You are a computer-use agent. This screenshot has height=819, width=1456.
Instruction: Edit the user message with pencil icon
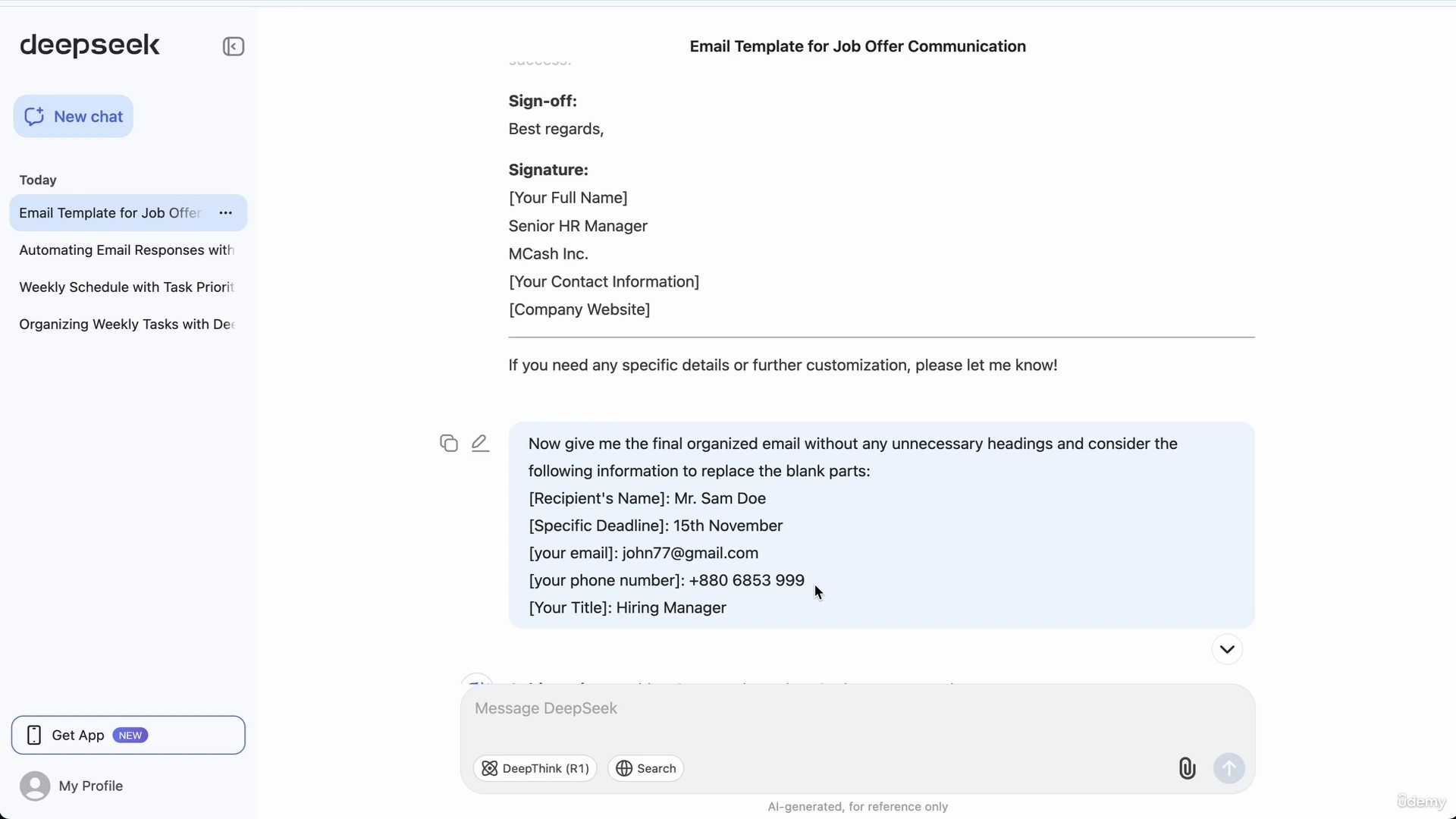point(480,443)
